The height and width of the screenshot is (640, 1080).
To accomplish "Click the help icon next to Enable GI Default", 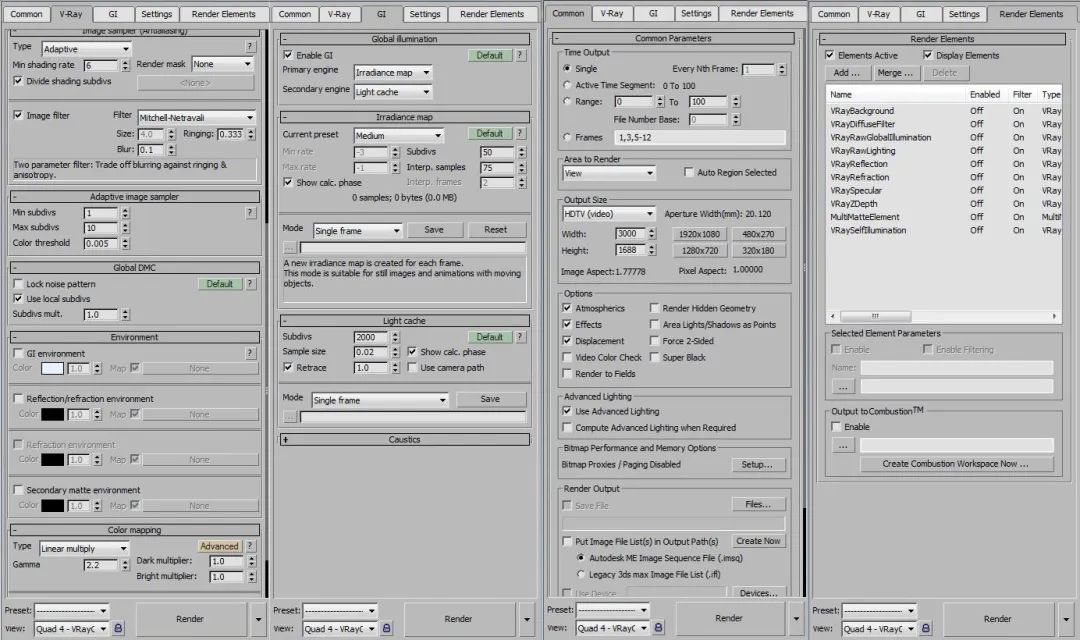I will click(520, 55).
